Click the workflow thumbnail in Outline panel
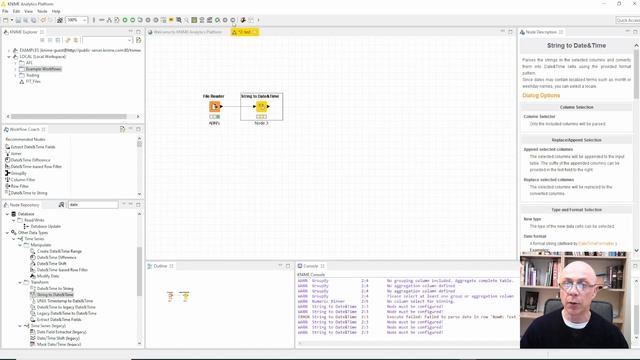 [178, 296]
